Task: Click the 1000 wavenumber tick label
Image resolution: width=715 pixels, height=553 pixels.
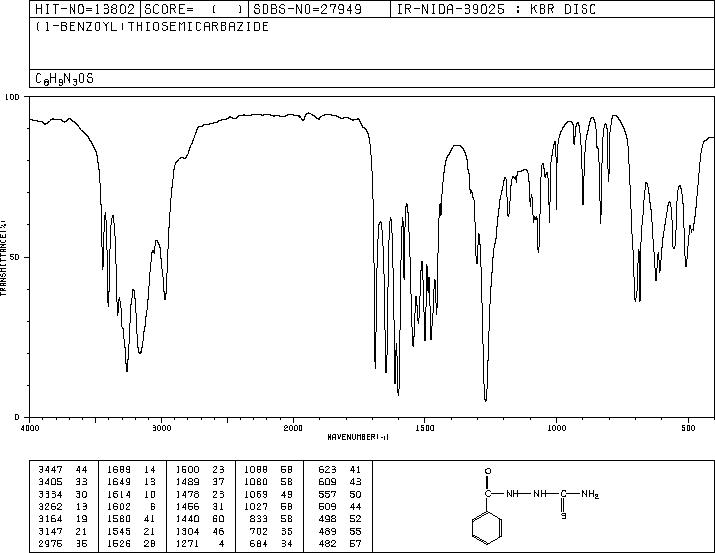Action: coord(555,427)
